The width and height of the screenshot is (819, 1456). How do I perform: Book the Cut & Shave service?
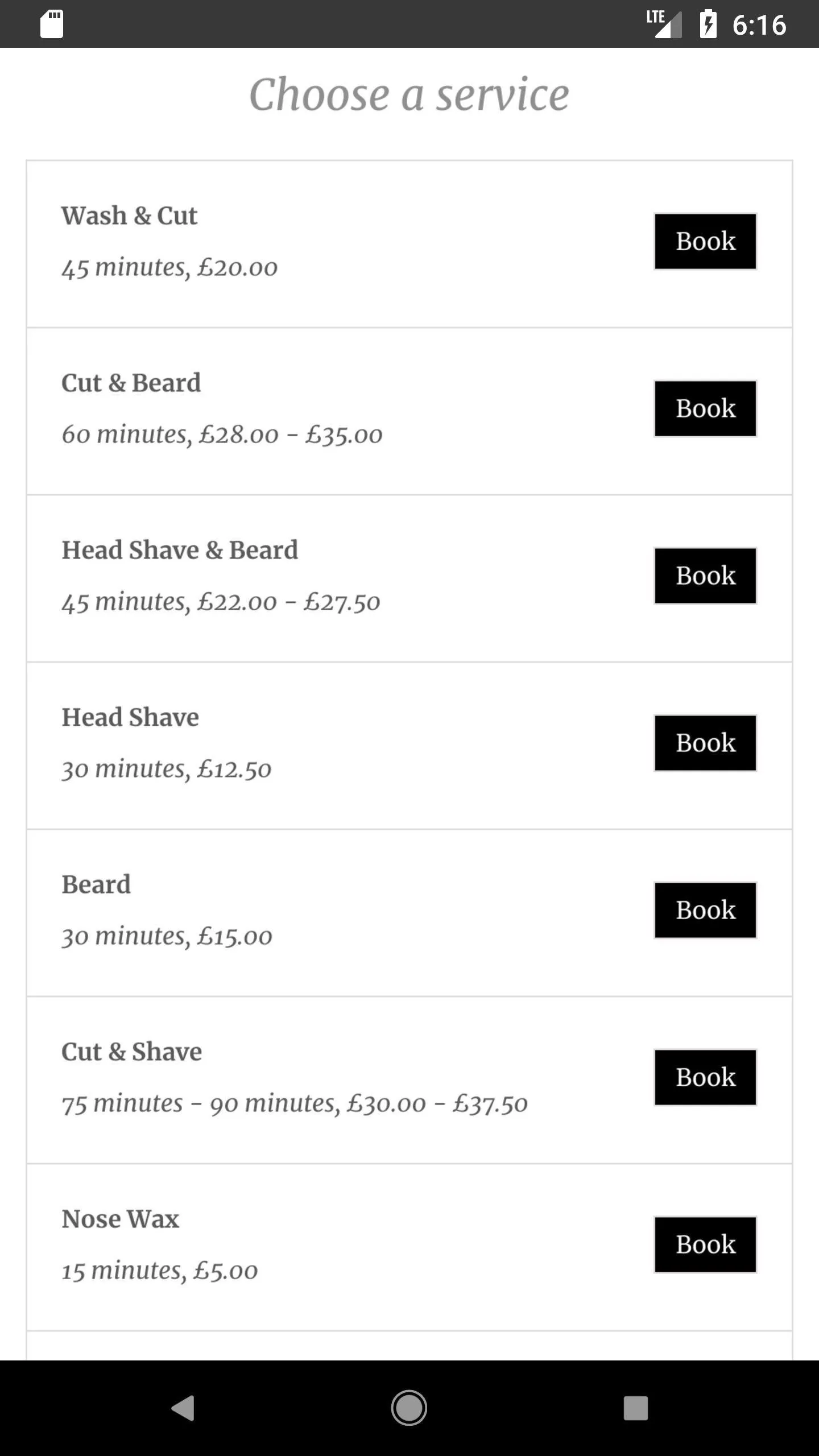tap(705, 1077)
